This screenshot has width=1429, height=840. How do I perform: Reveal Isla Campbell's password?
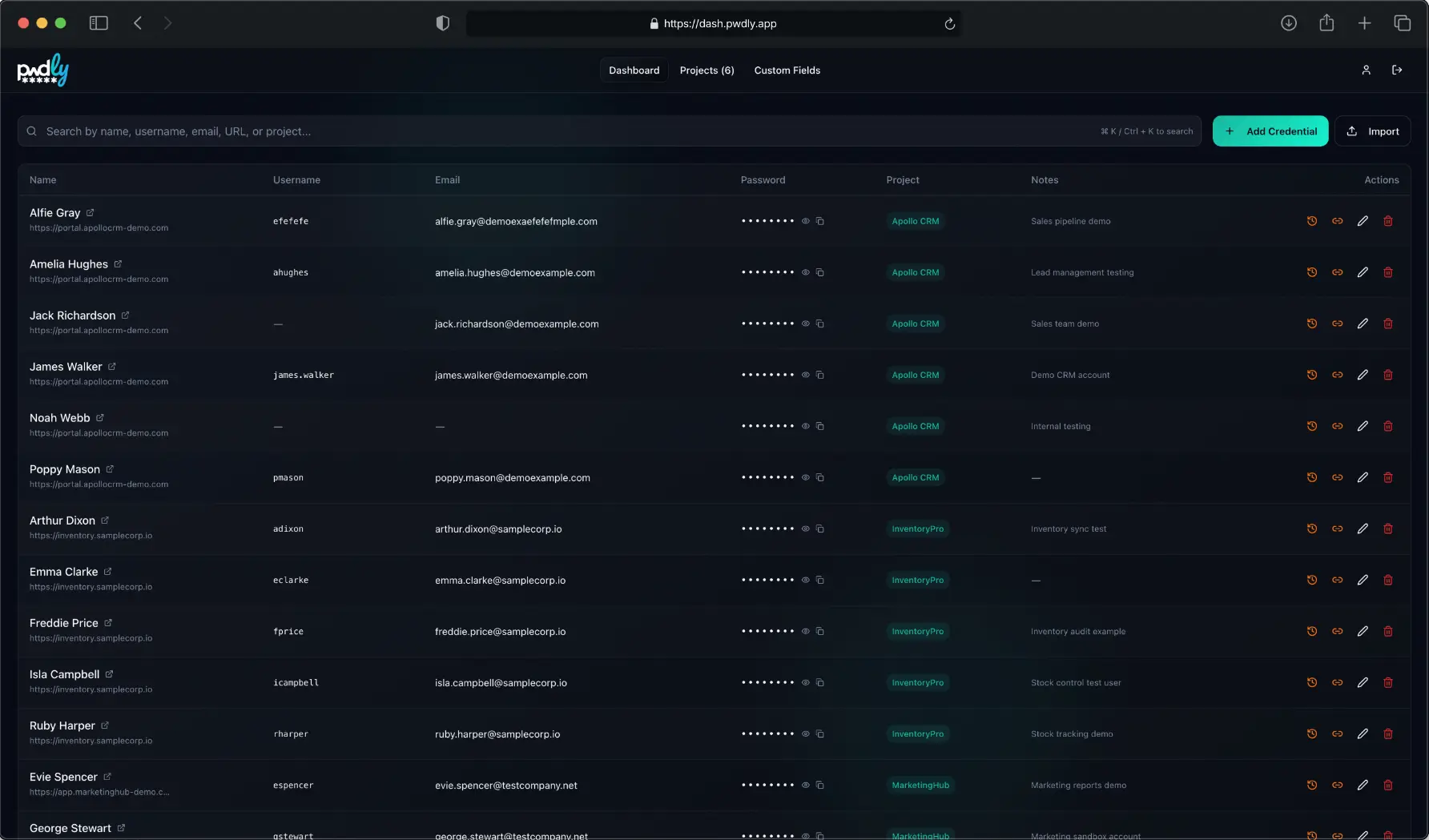(806, 682)
